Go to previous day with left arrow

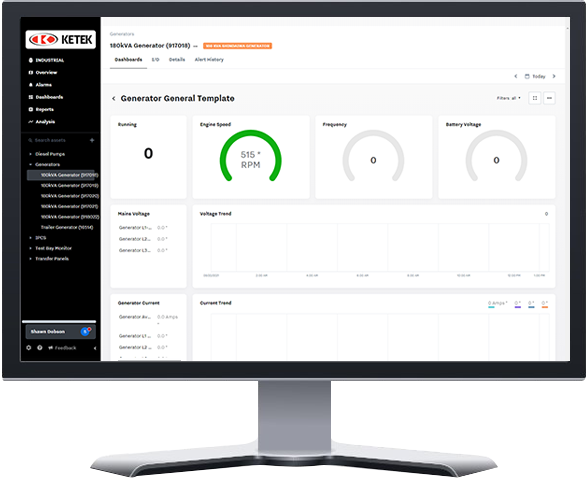(x=516, y=76)
